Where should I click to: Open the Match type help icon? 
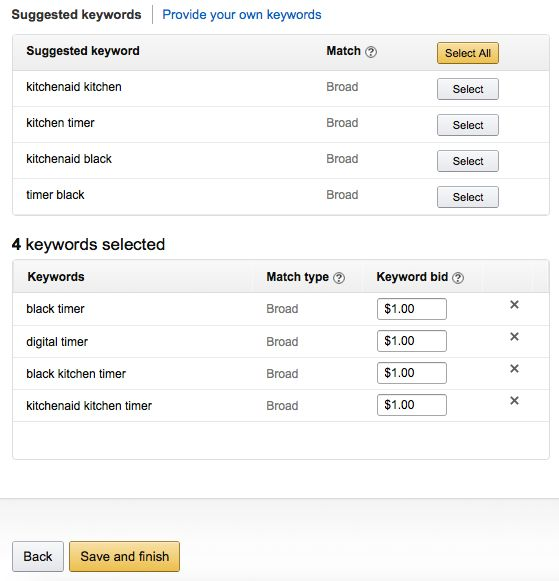[339, 278]
